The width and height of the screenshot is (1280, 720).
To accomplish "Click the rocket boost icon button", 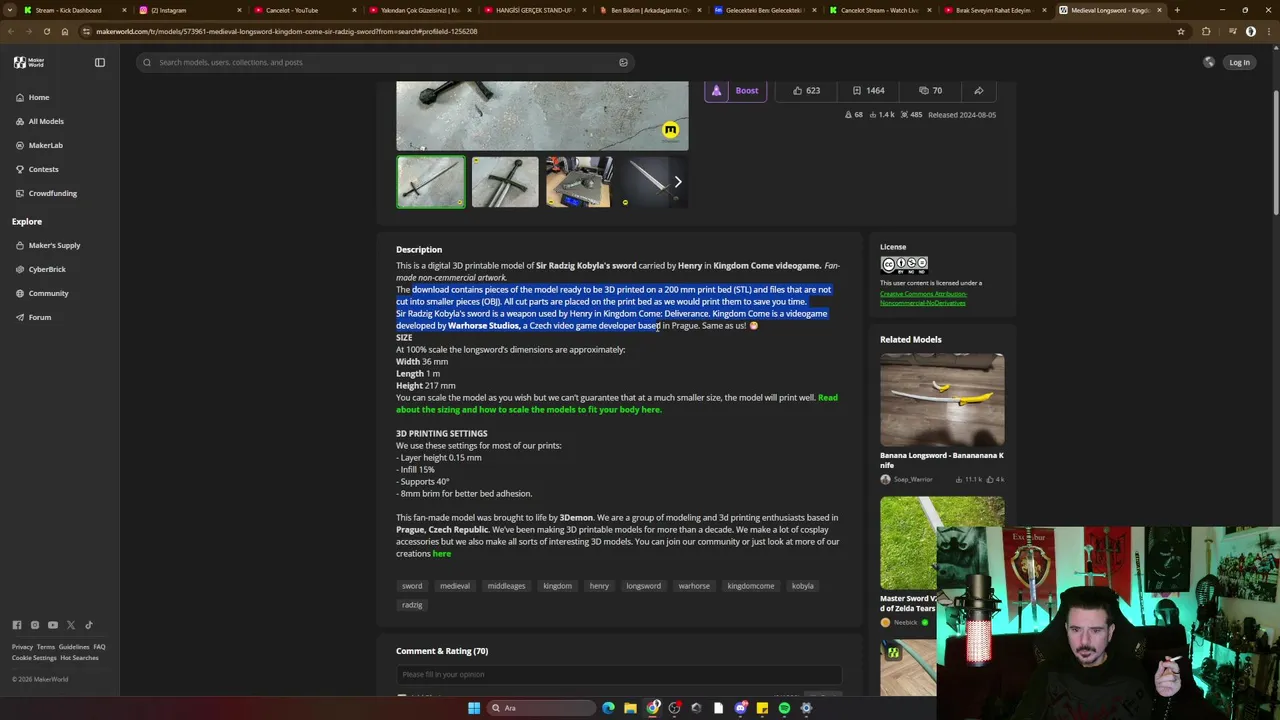I will point(716,90).
